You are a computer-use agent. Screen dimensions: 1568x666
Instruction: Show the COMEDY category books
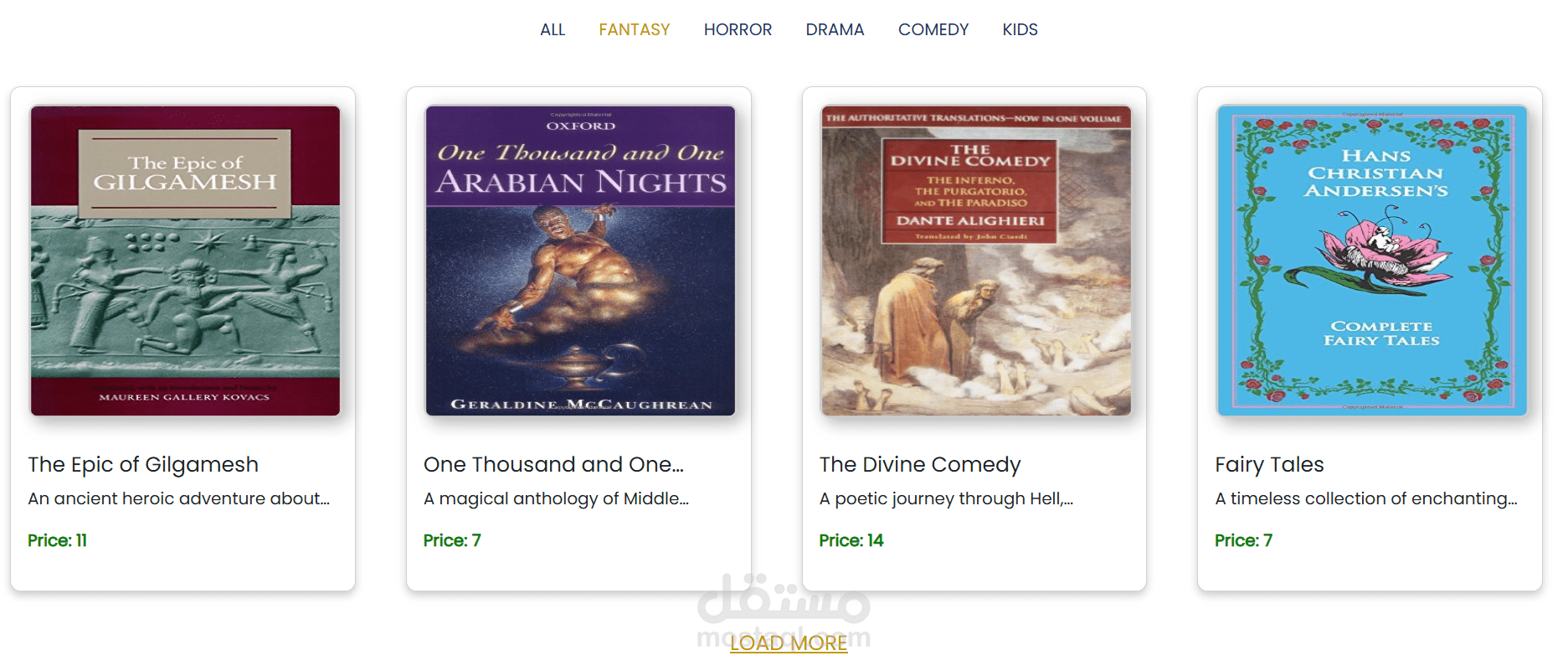(x=933, y=29)
